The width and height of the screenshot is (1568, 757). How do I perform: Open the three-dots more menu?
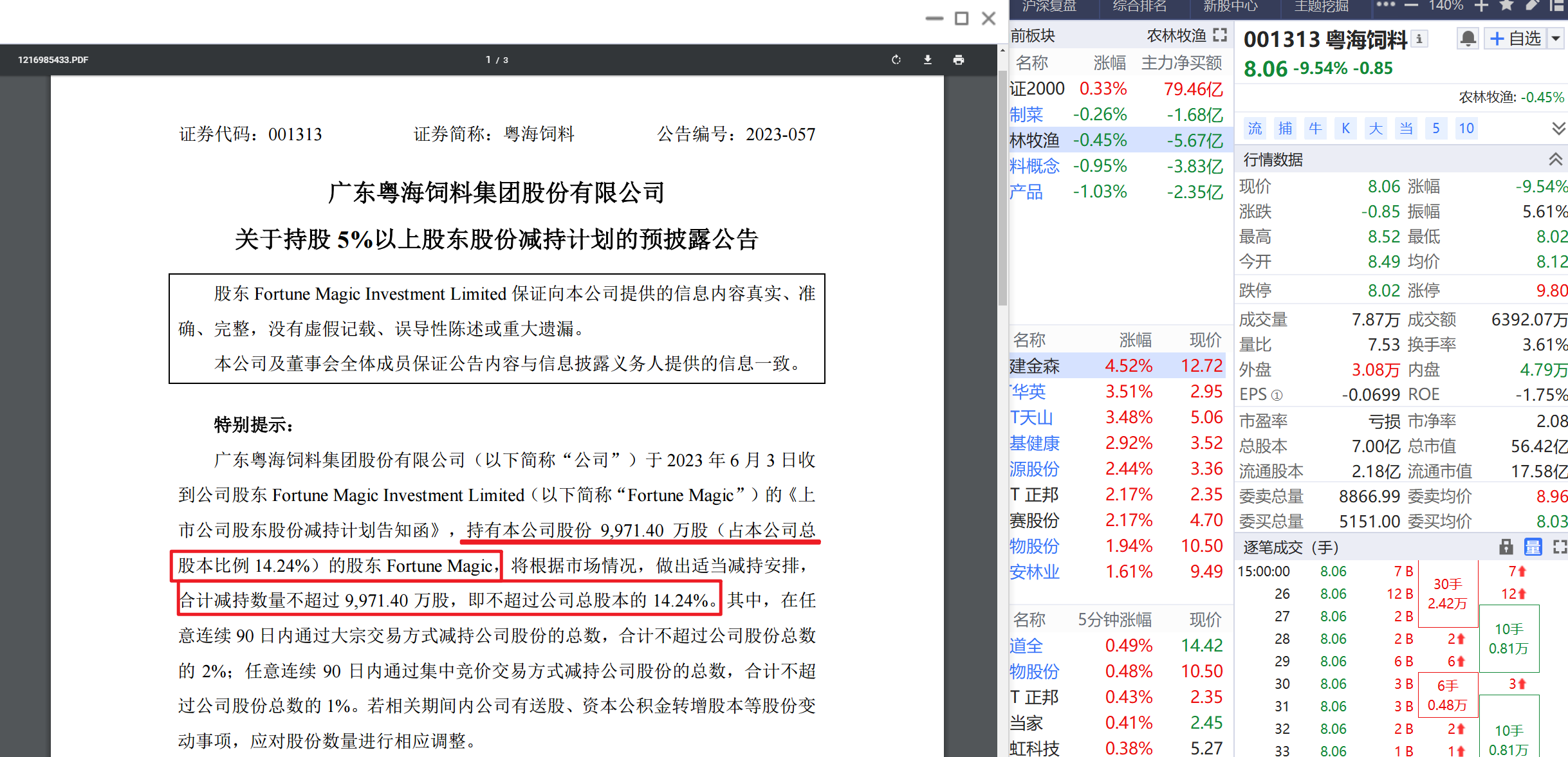1385,5
